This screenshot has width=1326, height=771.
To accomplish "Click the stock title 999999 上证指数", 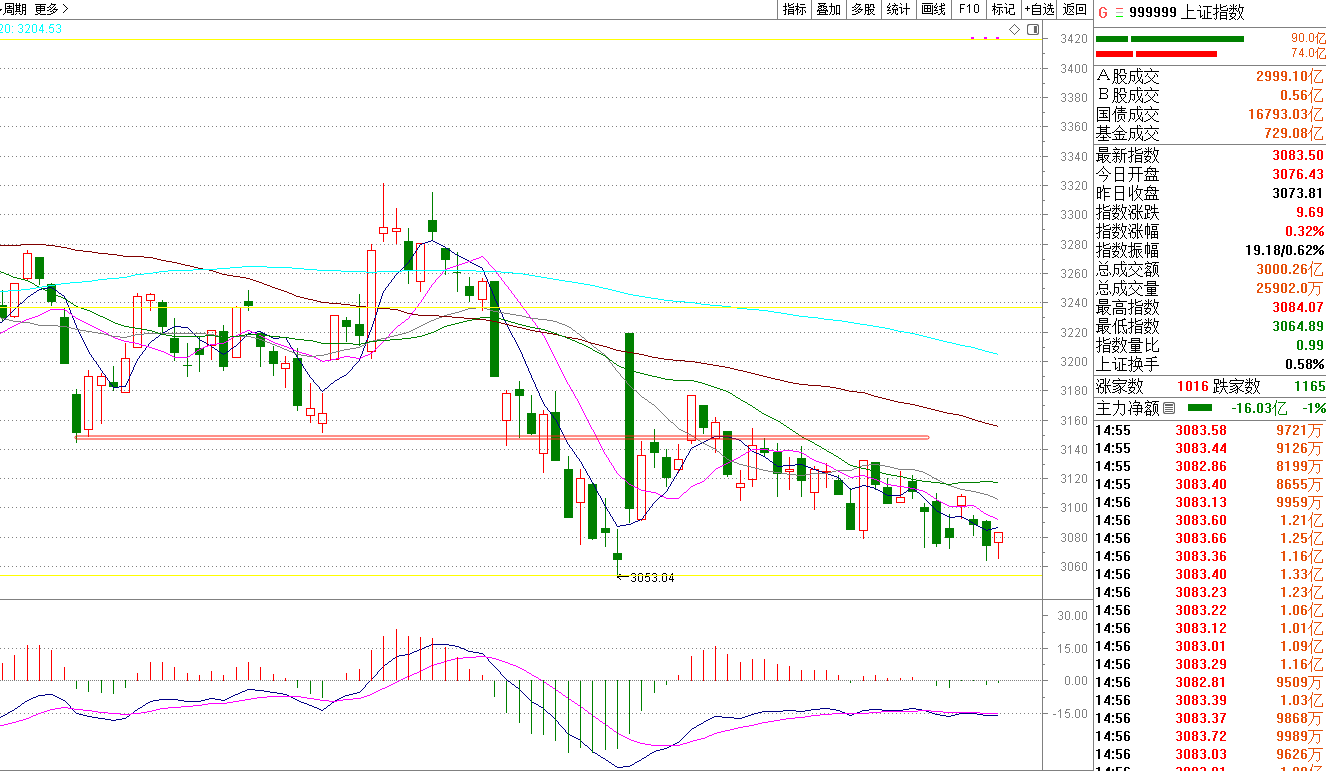I will coord(1187,13).
